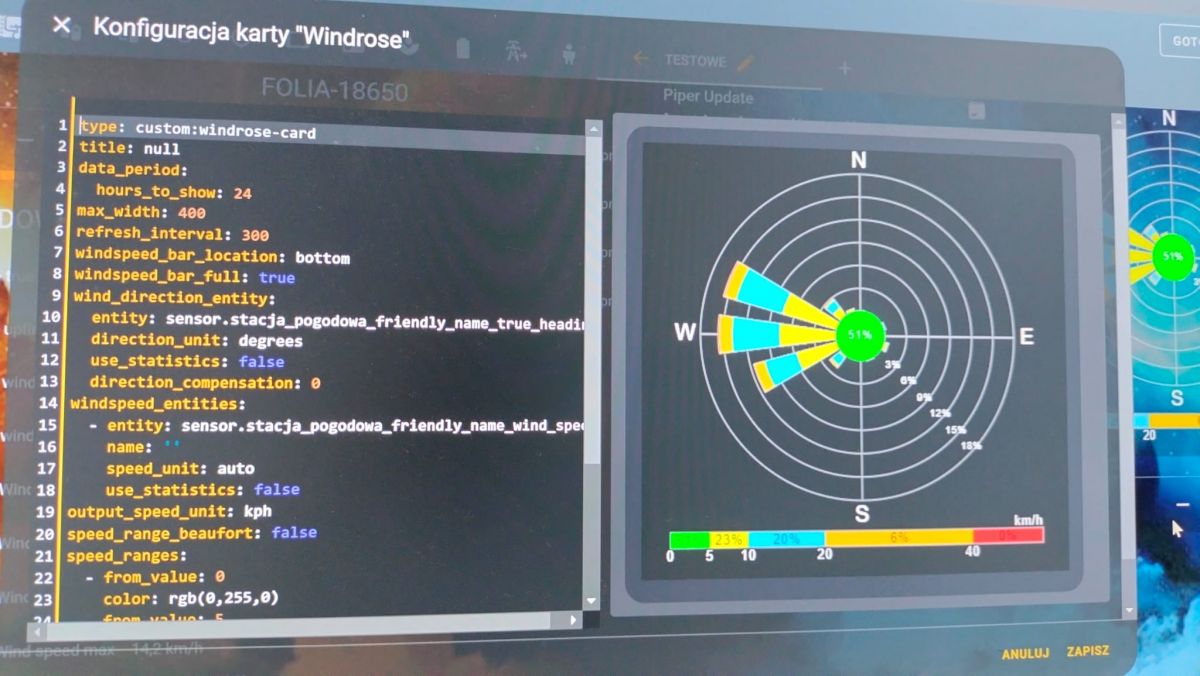Close the Windrose card configuration dialog
Image resolution: width=1200 pixels, height=676 pixels.
point(61,25)
